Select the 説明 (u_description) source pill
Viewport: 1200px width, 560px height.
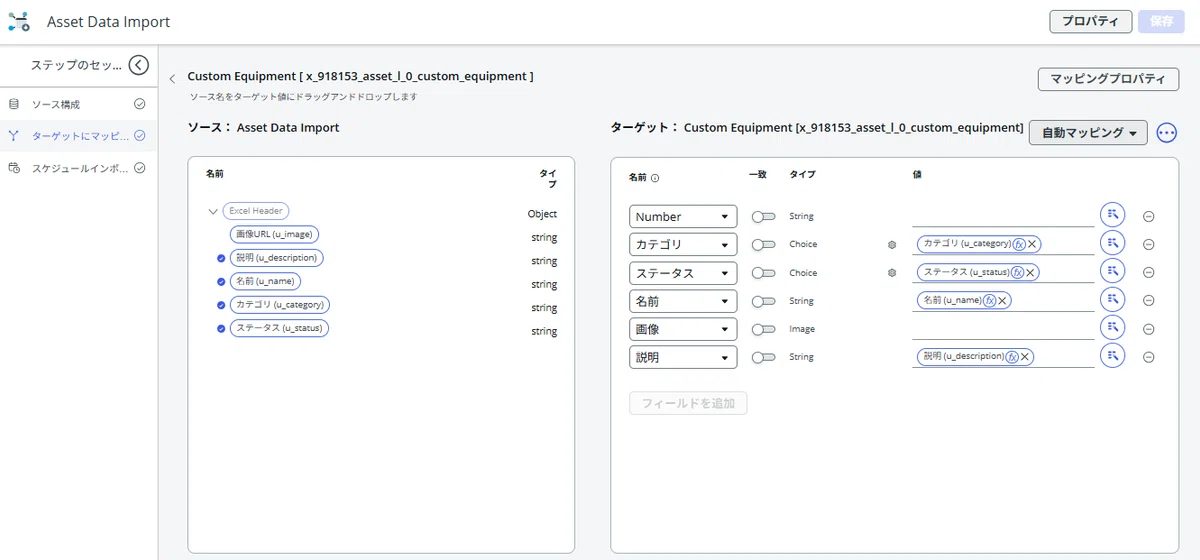tap(276, 258)
